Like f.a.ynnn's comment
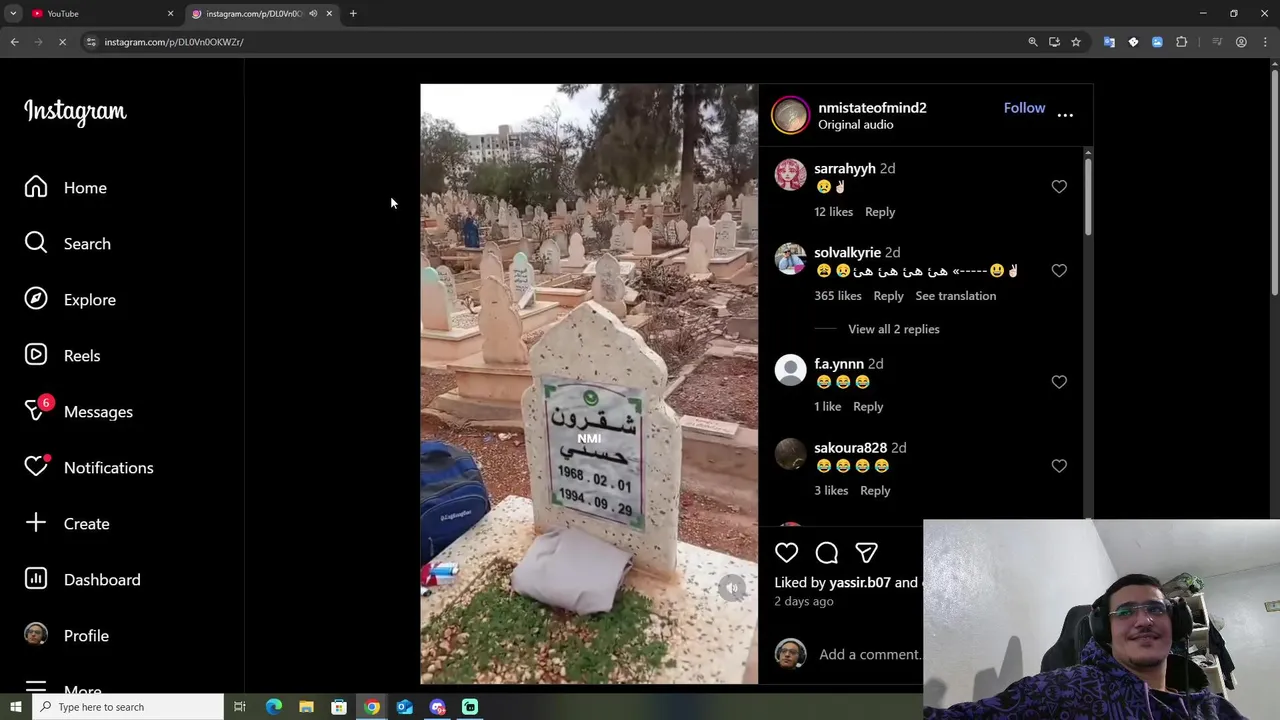The width and height of the screenshot is (1280, 720). (1059, 382)
